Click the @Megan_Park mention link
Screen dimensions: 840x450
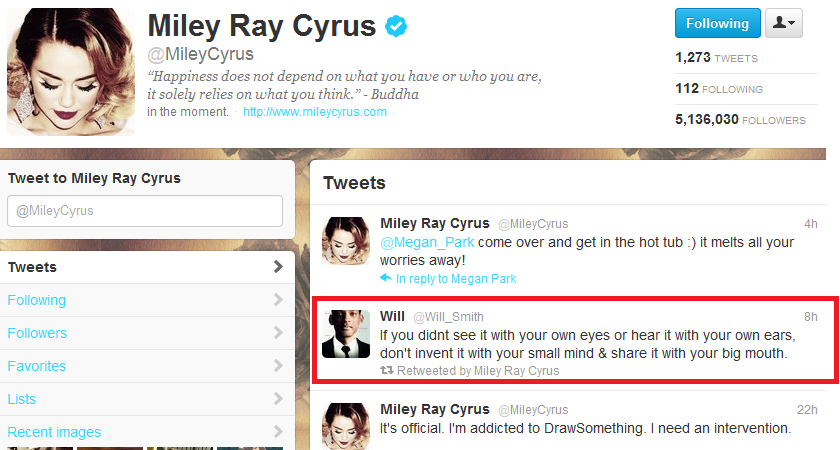pyautogui.click(x=427, y=242)
